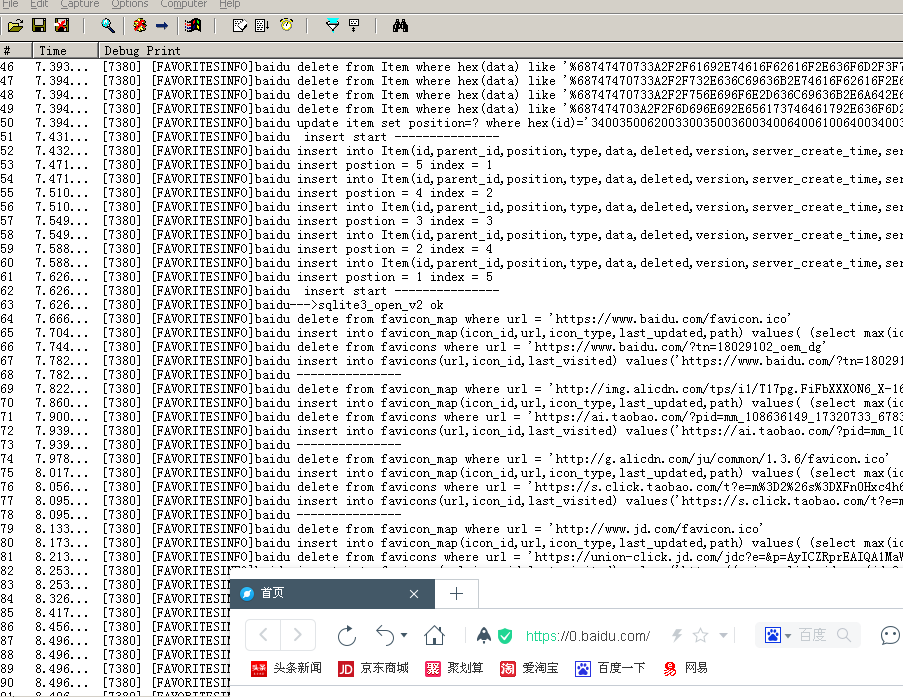The width and height of the screenshot is (903, 697).
Task: Select the 首页 browser tab
Action: point(332,593)
